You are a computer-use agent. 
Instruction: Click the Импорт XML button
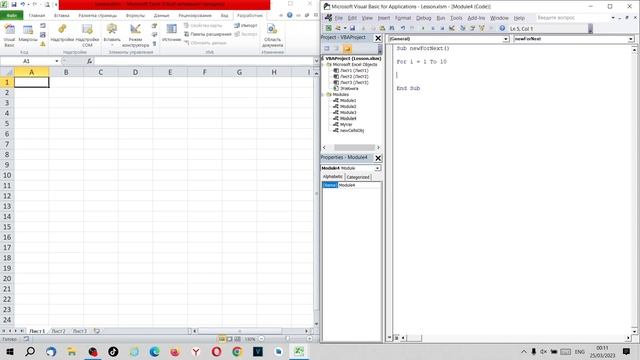pos(246,26)
